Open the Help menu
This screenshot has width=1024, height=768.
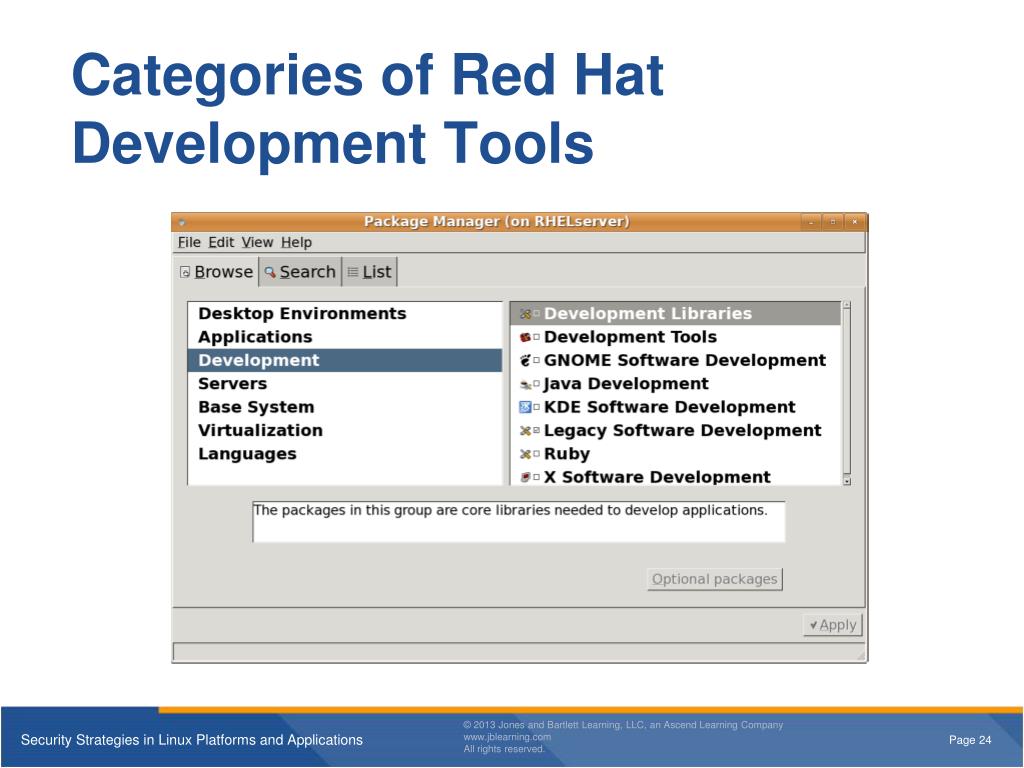coord(296,242)
